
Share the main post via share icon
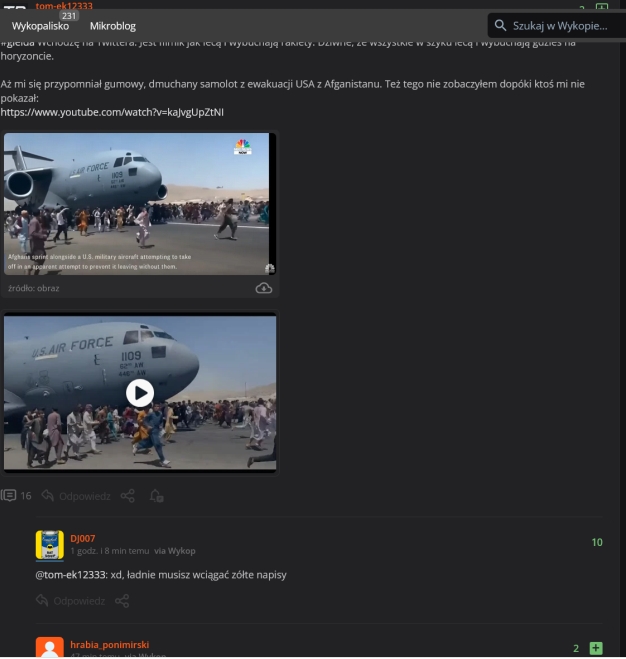click(127, 496)
